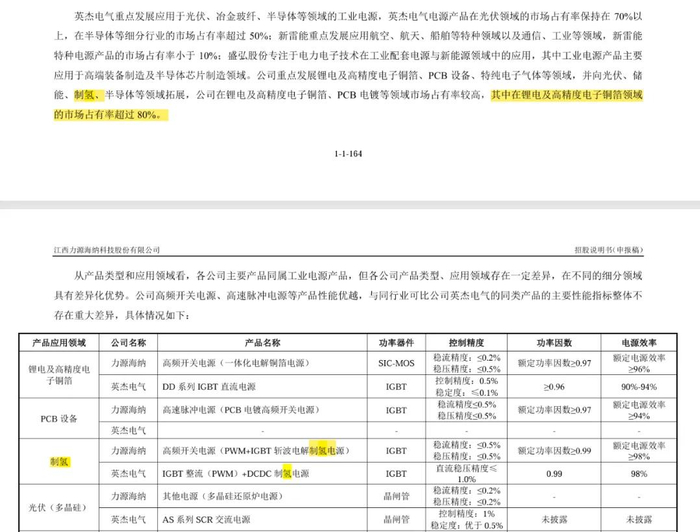Click power factor cell 额定功率因数≥0.99
The width and height of the screenshot is (700, 532).
pos(554,451)
